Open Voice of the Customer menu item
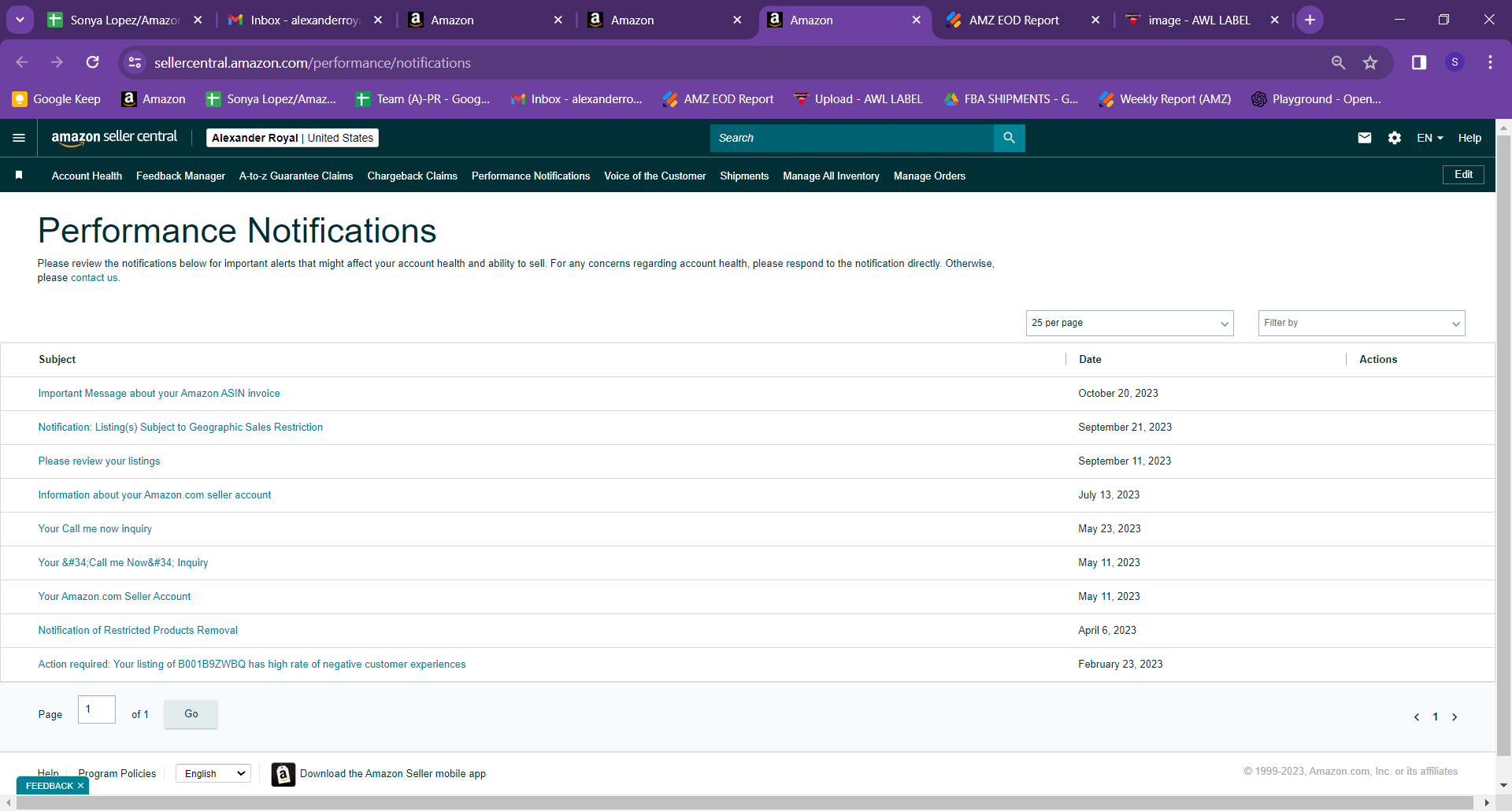 (x=654, y=176)
